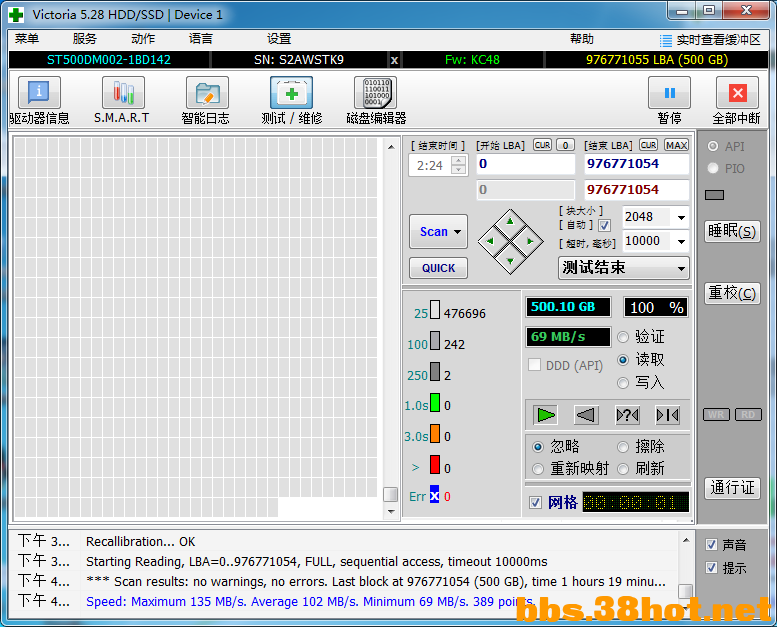Viewport: 777px width, 627px height.
Task: Start reverse scan with the back-arrow button
Action: click(586, 415)
